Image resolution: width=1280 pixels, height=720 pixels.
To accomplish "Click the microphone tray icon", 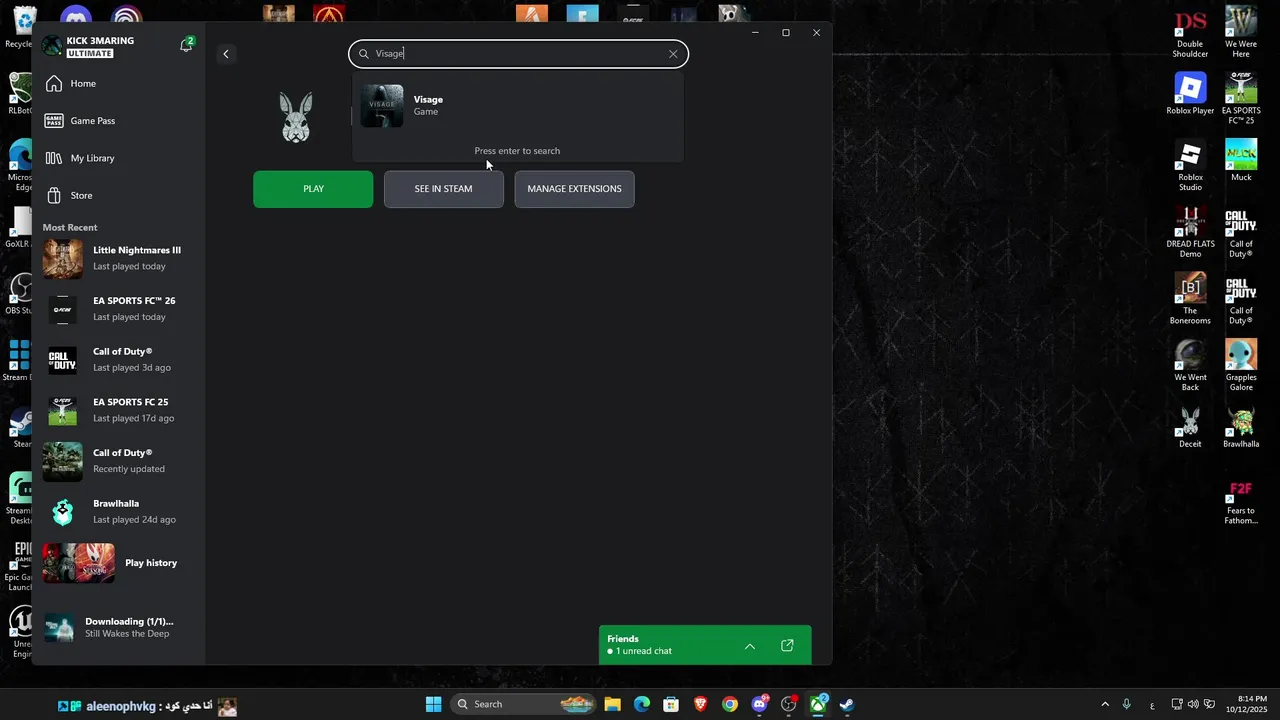I will click(x=1127, y=705).
